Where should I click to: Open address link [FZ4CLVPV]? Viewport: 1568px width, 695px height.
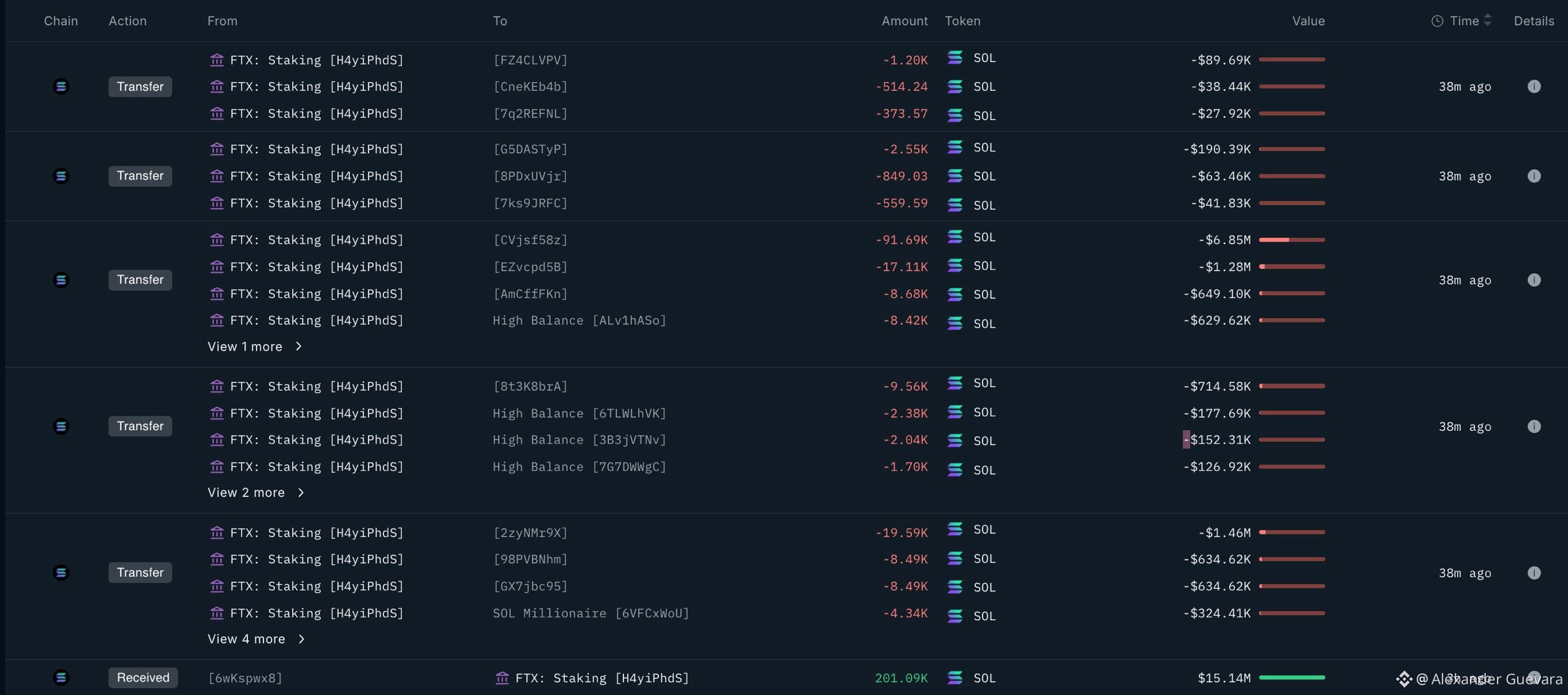coord(530,60)
